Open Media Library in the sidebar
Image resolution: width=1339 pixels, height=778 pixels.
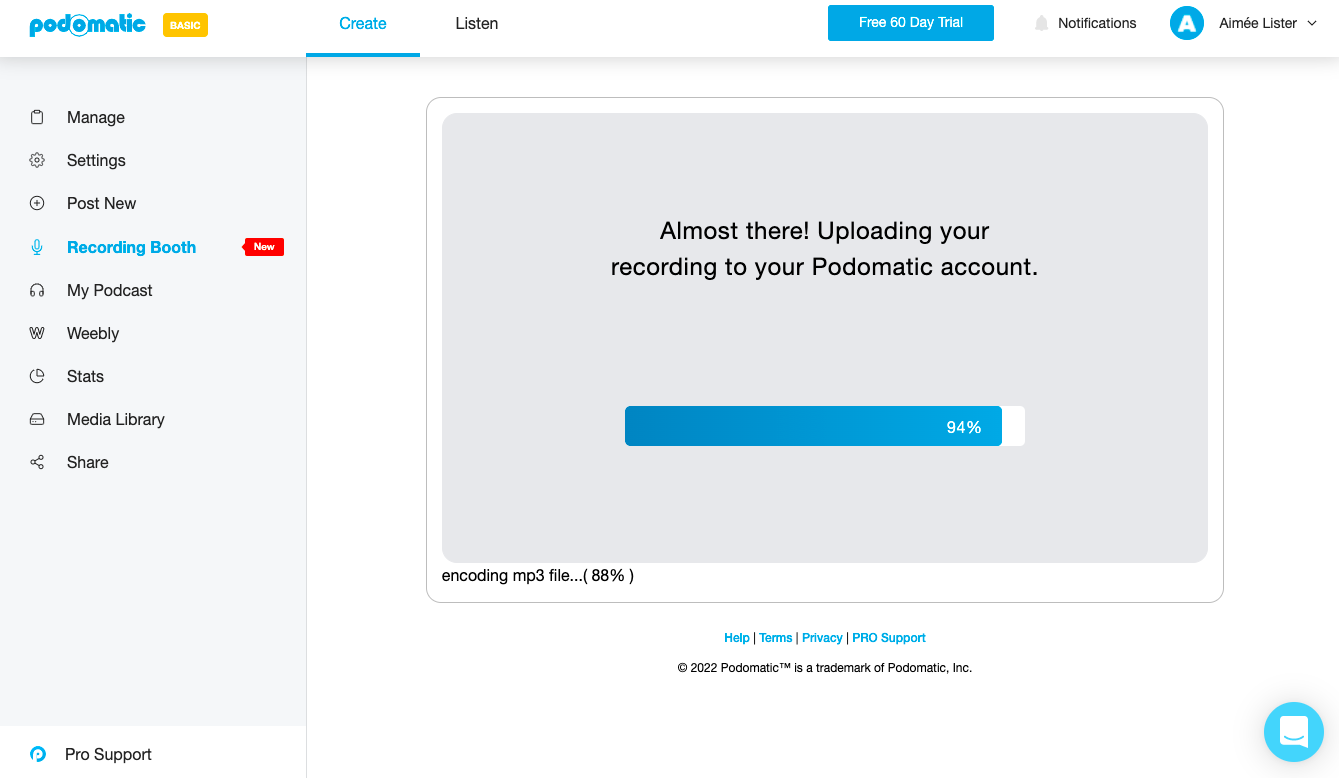point(116,419)
